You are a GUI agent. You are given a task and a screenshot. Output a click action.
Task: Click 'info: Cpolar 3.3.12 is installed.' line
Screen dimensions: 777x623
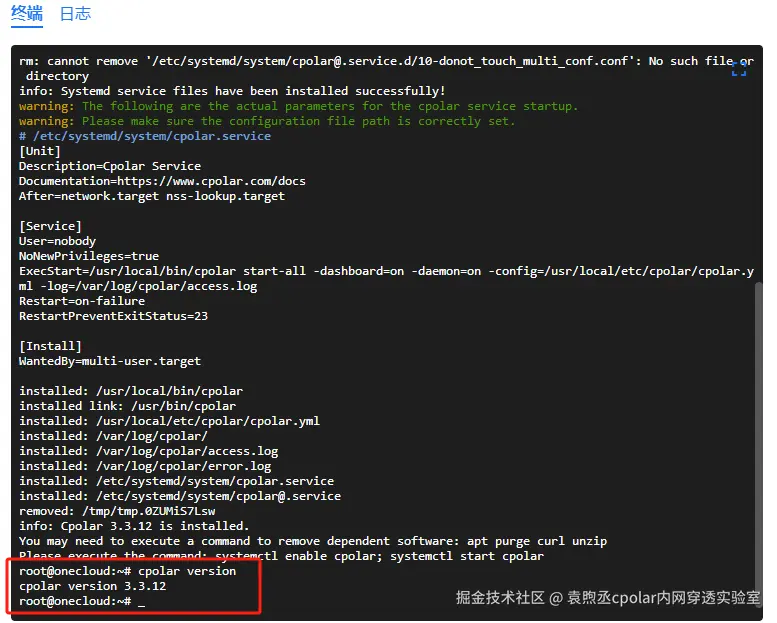134,526
